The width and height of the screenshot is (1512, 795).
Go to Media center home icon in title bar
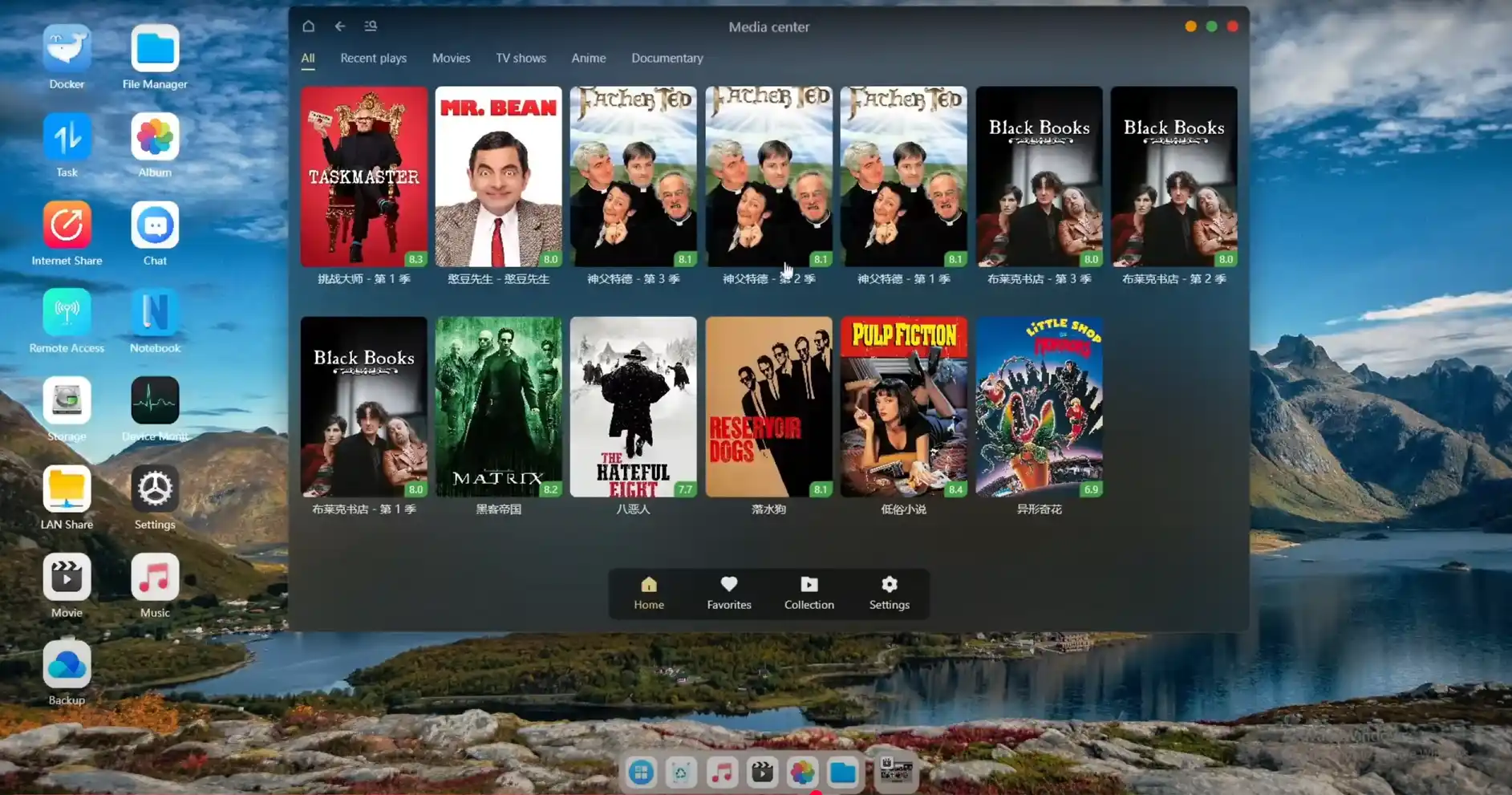pos(308,26)
